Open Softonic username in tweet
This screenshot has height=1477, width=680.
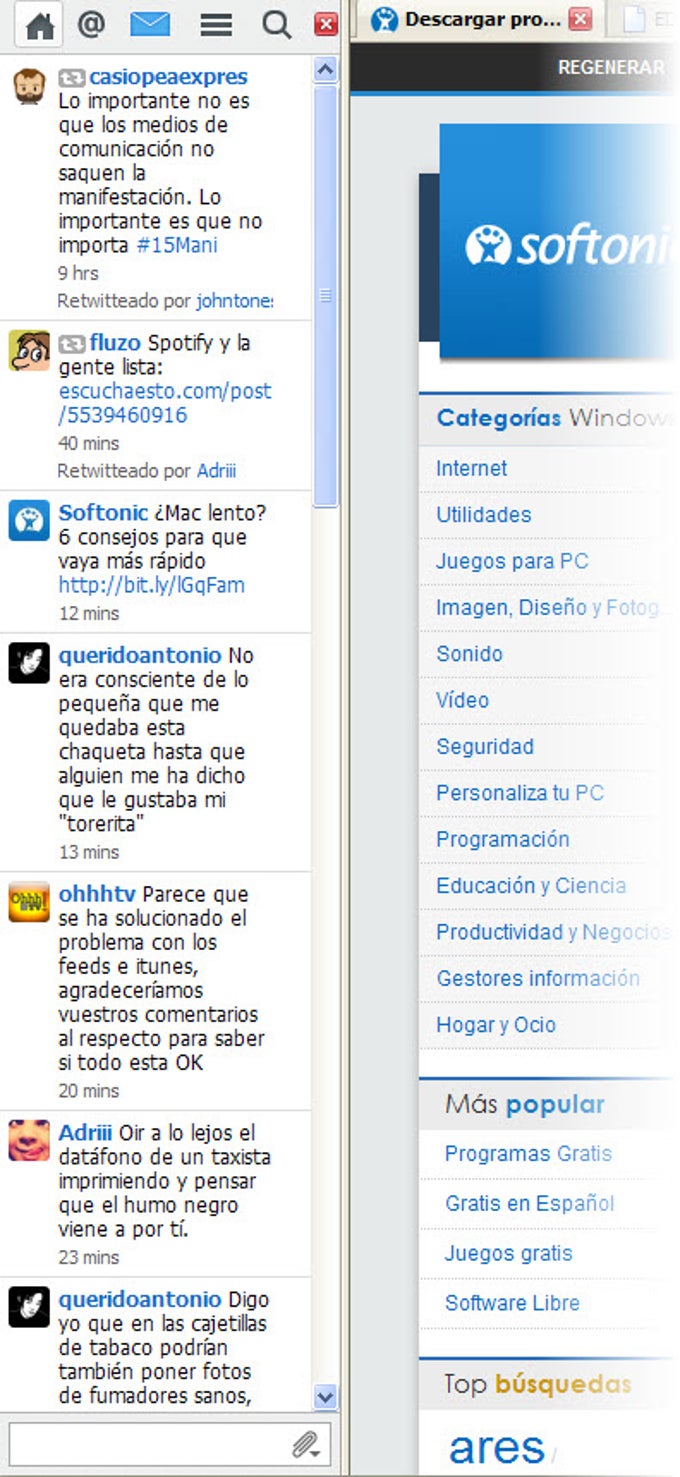103,513
